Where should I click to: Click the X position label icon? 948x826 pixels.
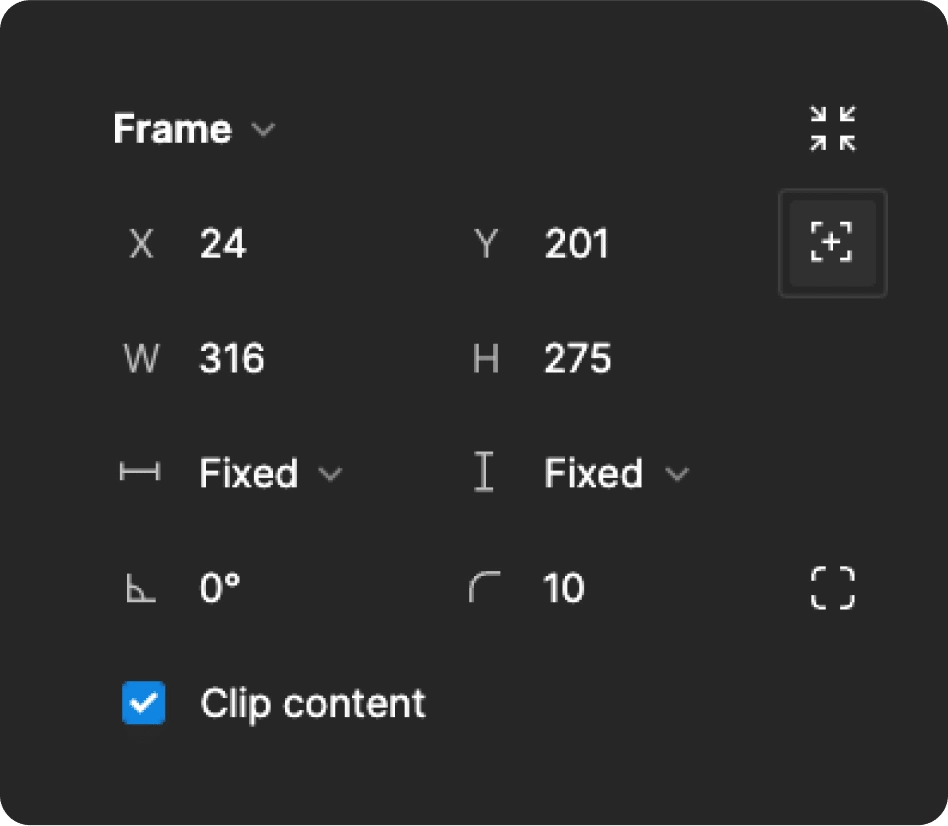(141, 243)
